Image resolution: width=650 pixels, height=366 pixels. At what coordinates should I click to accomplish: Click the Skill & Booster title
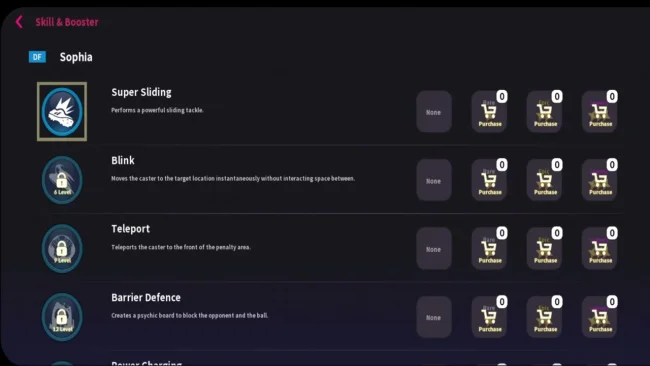(x=67, y=22)
